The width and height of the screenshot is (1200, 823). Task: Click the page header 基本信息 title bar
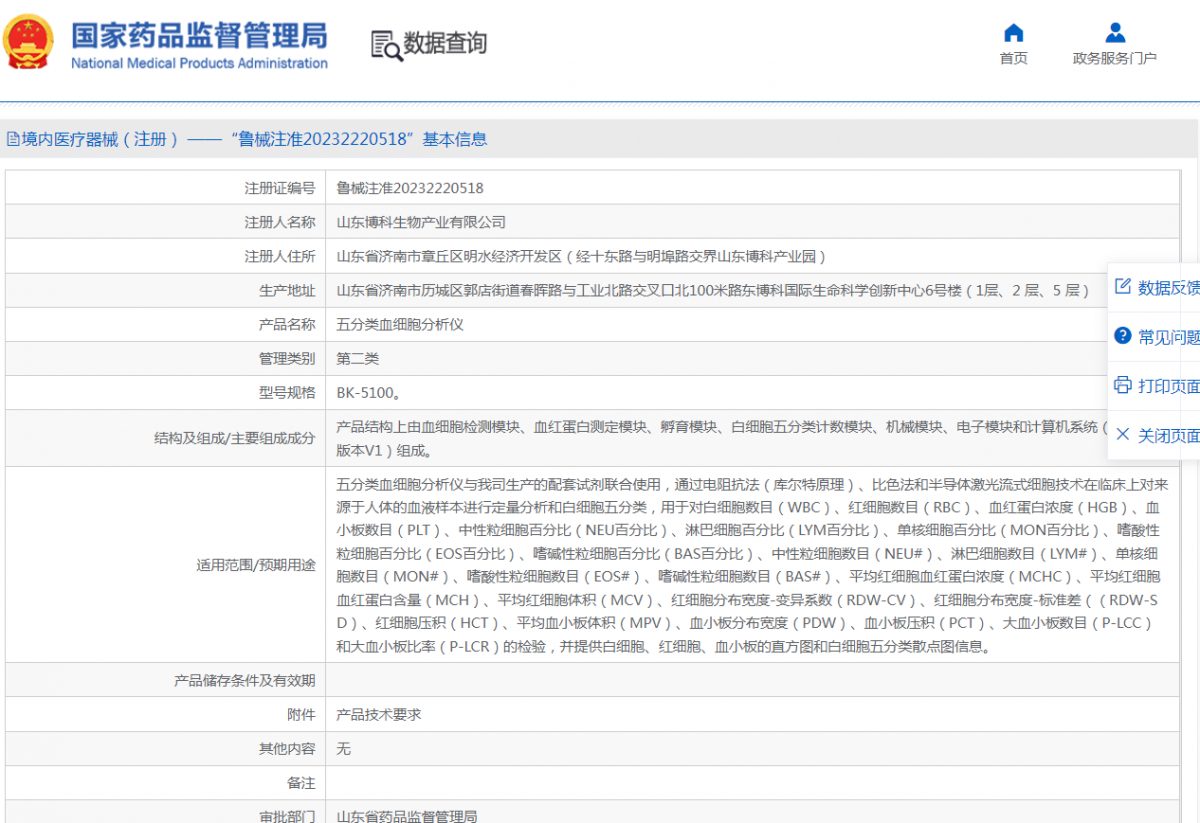pyautogui.click(x=600, y=140)
